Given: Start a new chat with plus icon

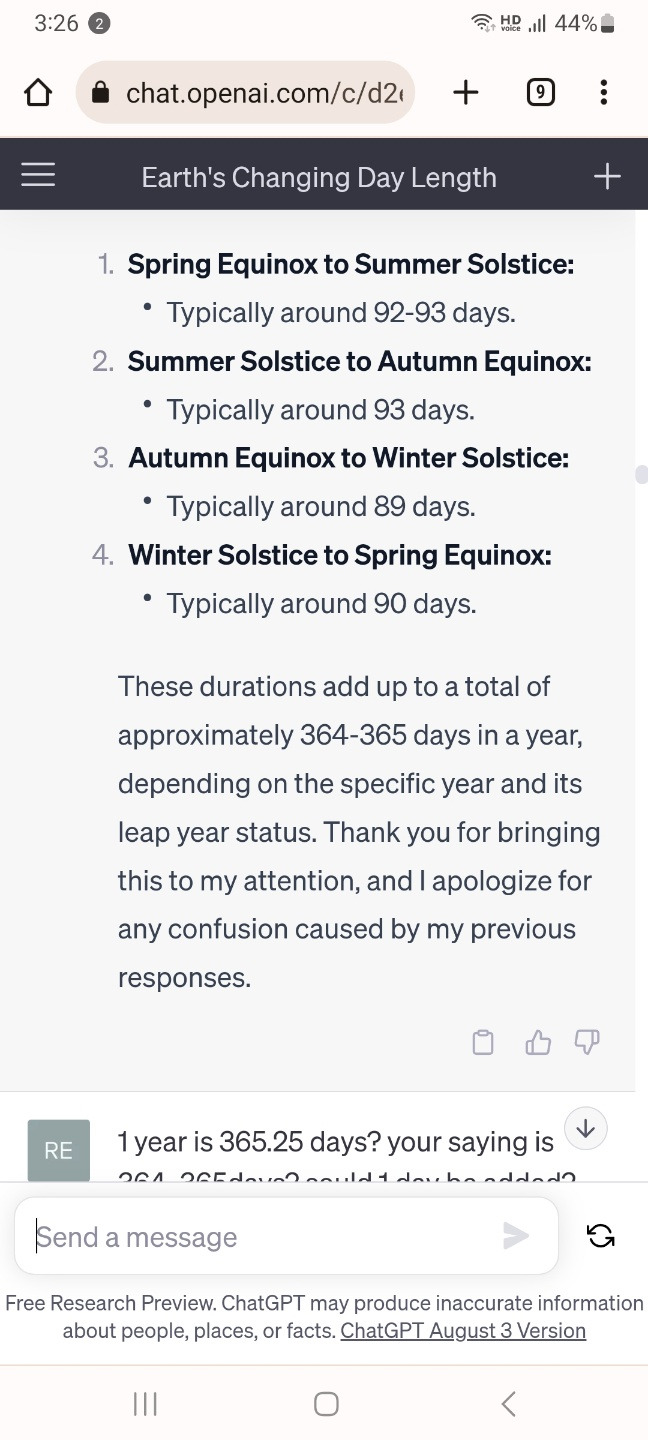Looking at the screenshot, I should pyautogui.click(x=607, y=177).
